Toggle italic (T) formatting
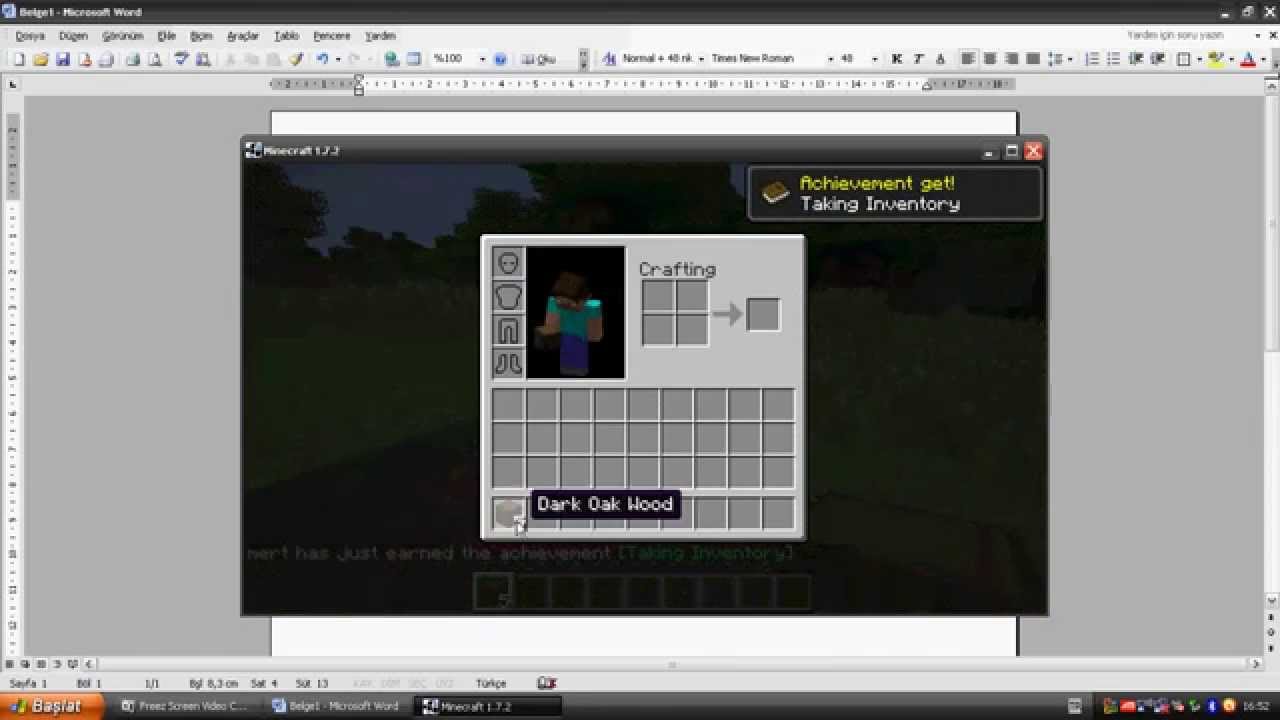1280x720 pixels. 919,59
